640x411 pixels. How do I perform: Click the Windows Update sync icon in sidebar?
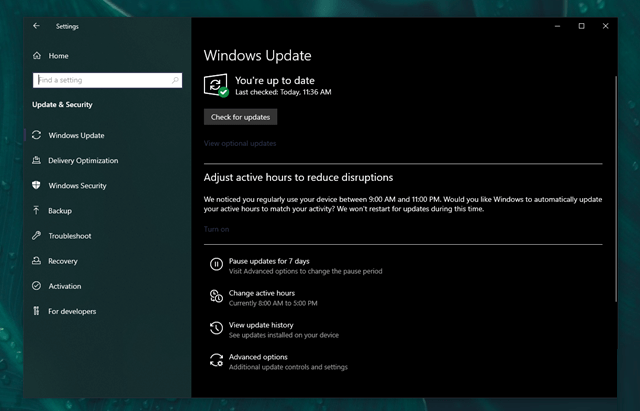[37, 135]
